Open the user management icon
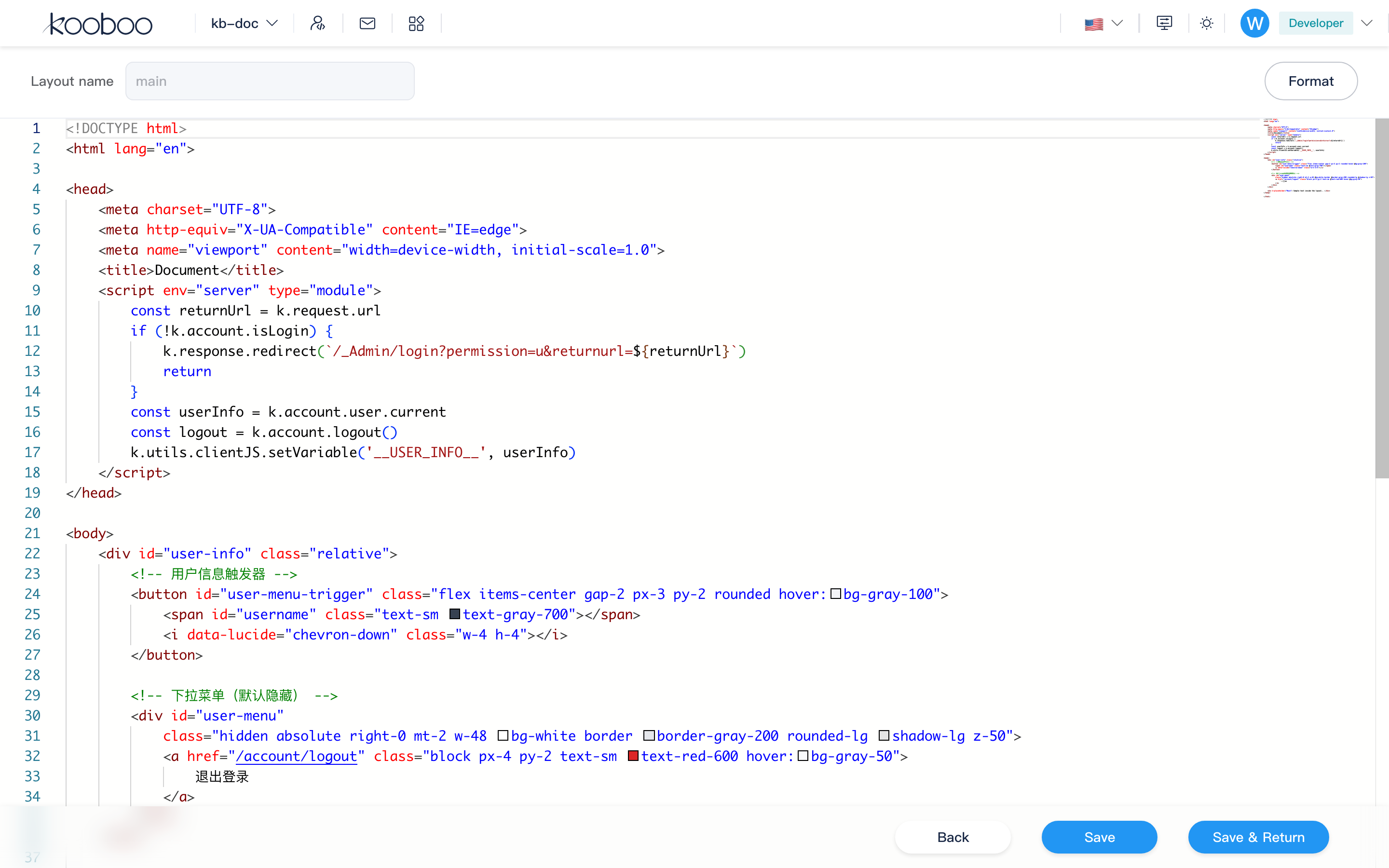Viewport: 1389px width, 868px height. 317,24
